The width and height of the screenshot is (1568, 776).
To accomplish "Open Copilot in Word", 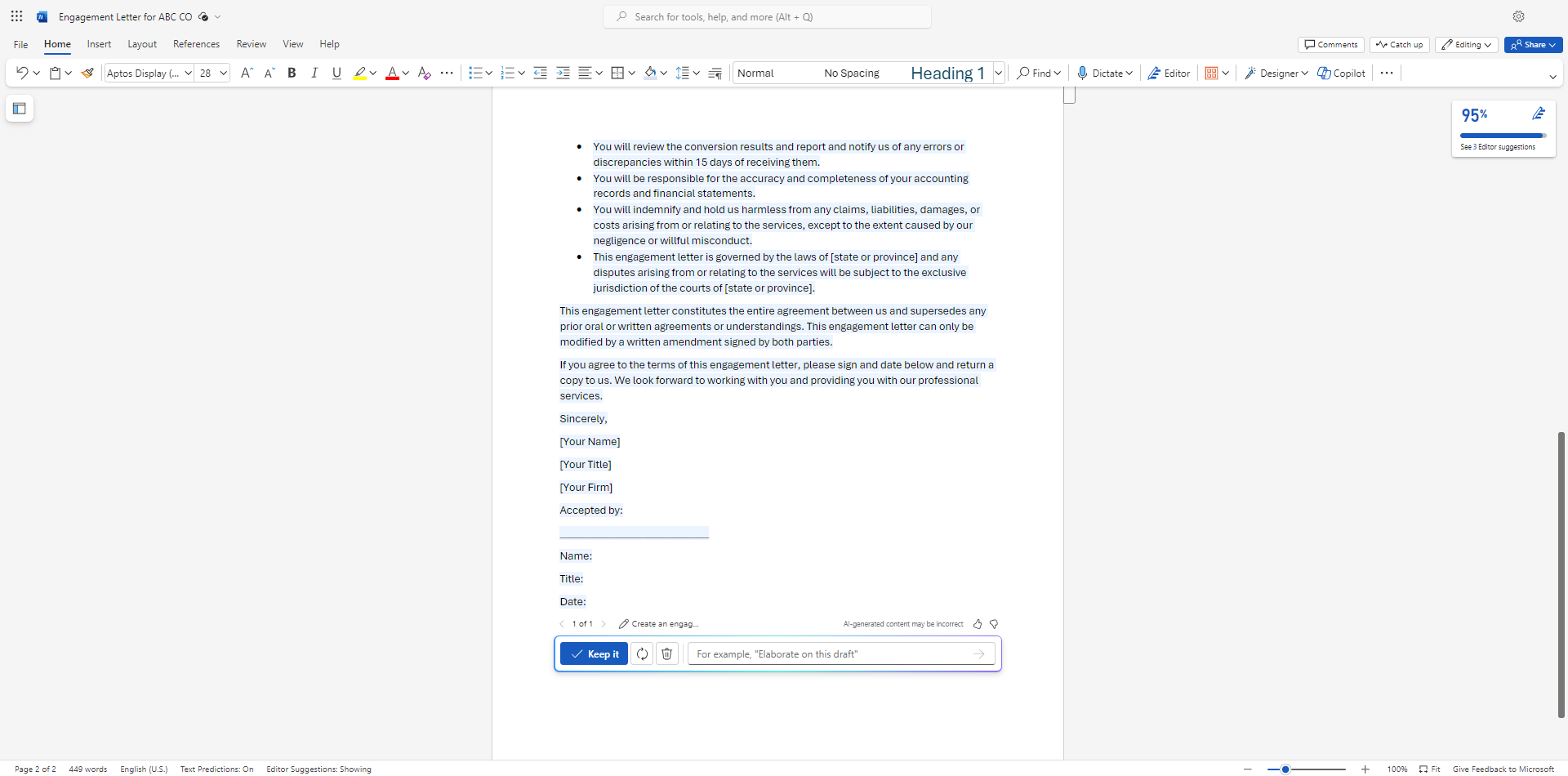I will click(1341, 73).
